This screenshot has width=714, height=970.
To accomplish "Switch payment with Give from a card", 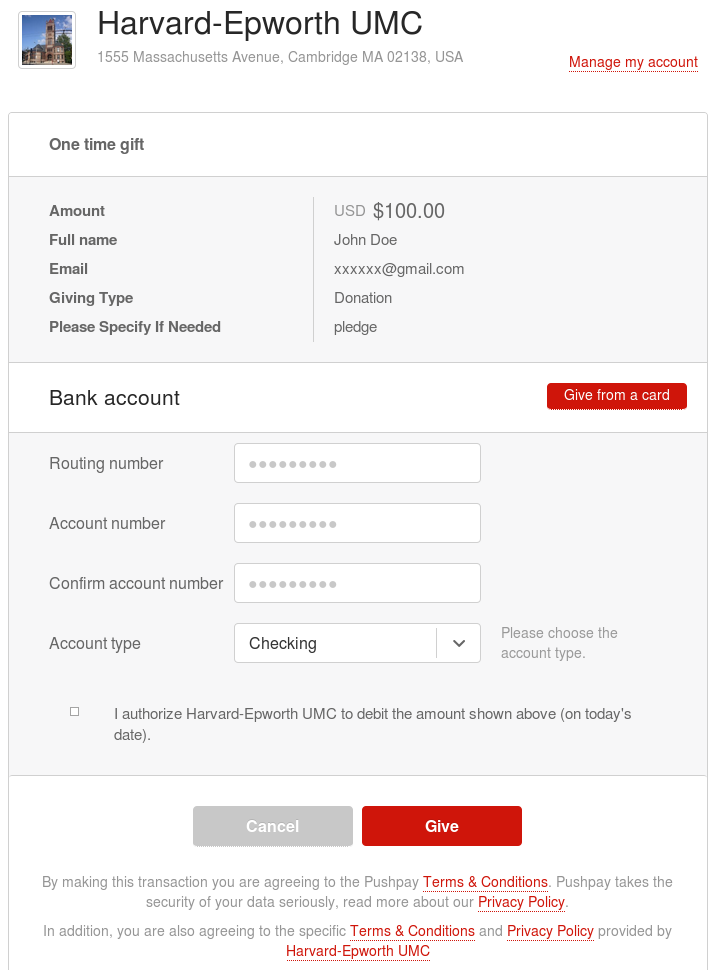I will click(617, 396).
